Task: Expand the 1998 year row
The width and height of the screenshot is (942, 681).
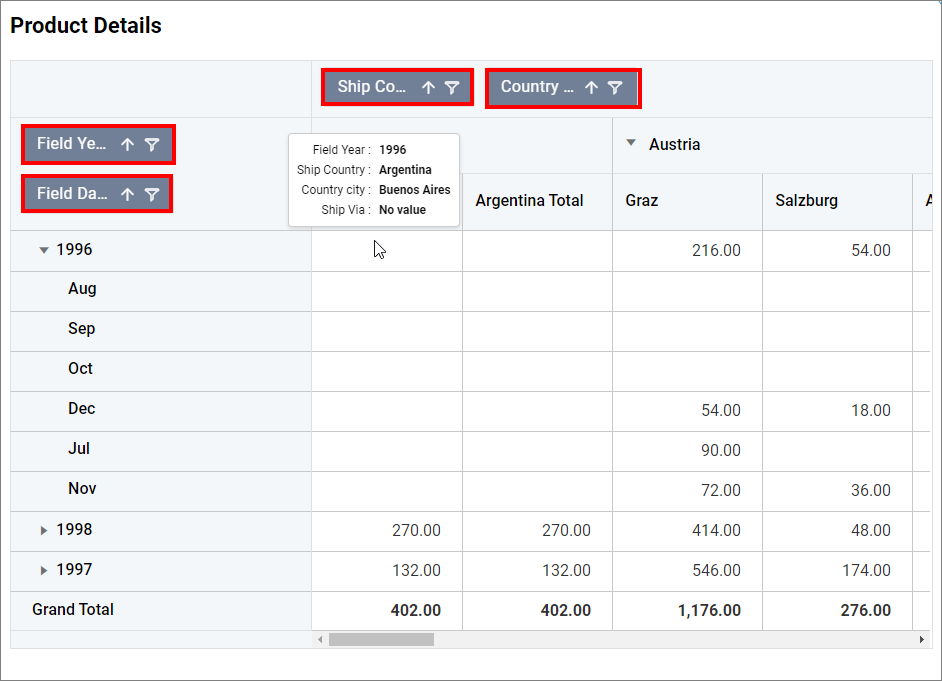Action: pos(44,530)
